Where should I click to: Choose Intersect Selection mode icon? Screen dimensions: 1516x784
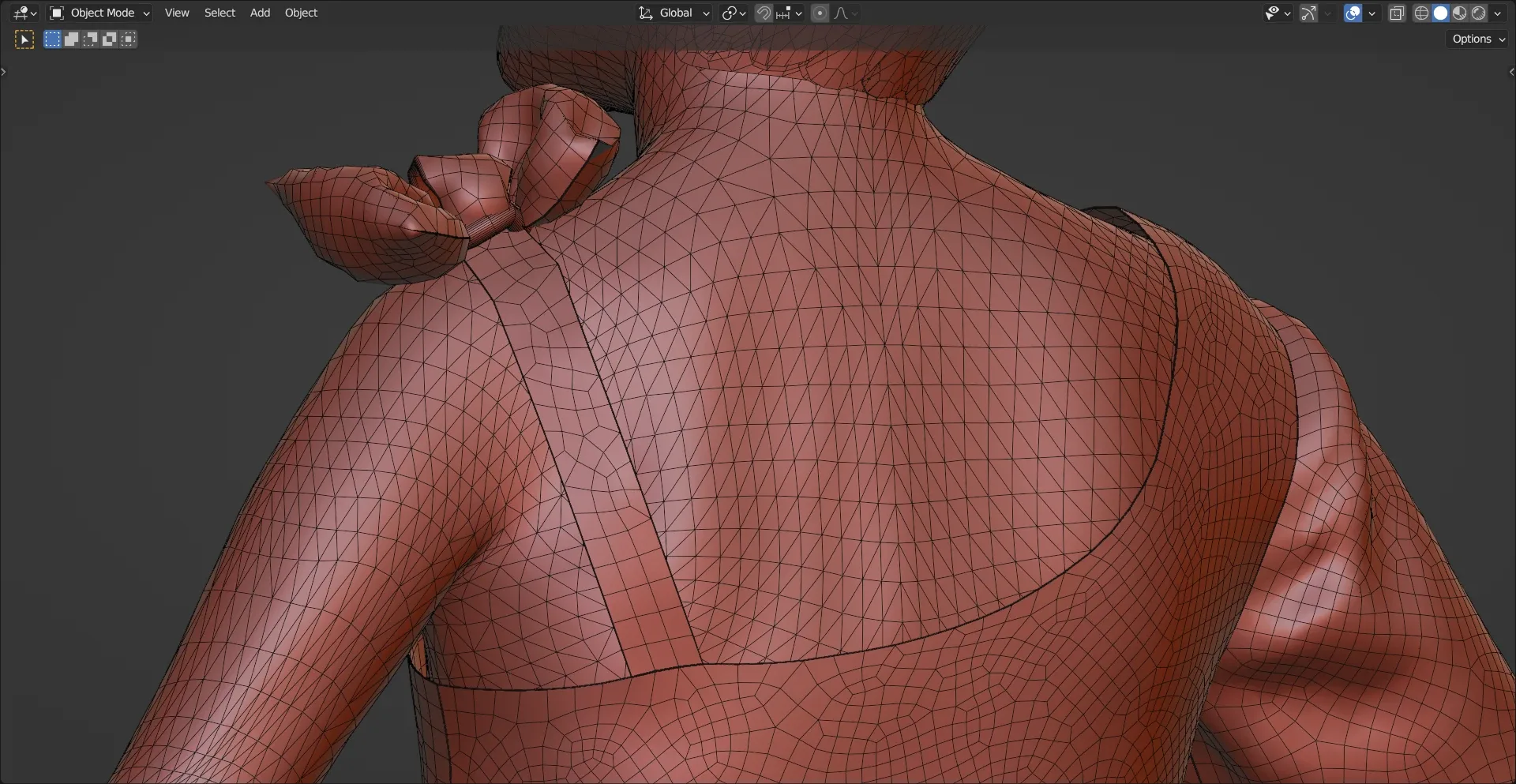(128, 39)
